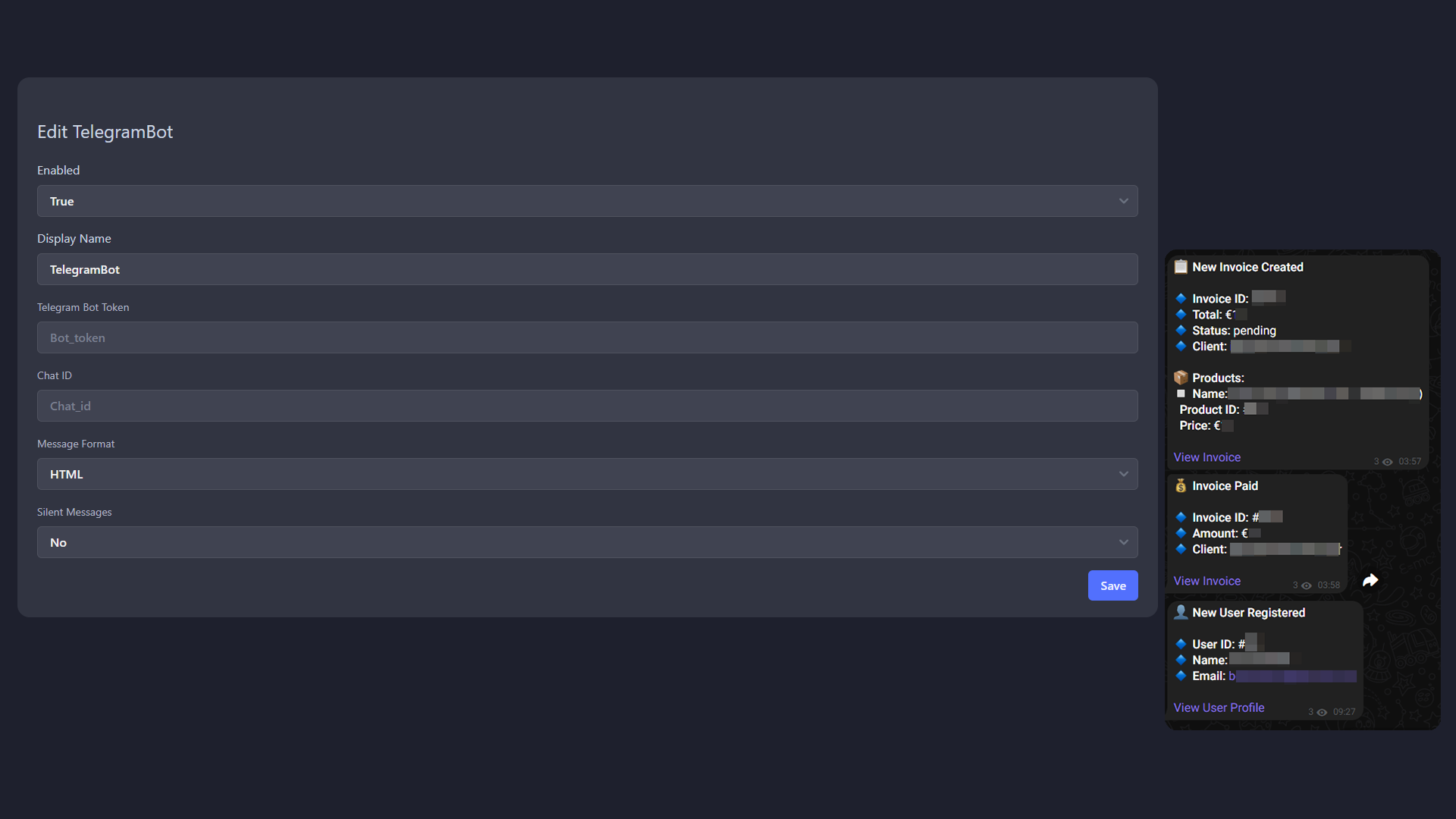Click the eye icon in the Invoice Paid message
The width and height of the screenshot is (1456, 819).
coord(1305,585)
